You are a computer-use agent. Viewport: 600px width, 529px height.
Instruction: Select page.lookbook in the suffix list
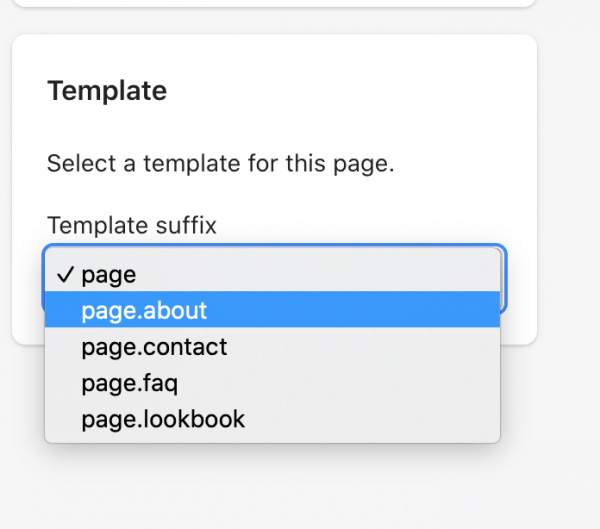pos(272,418)
